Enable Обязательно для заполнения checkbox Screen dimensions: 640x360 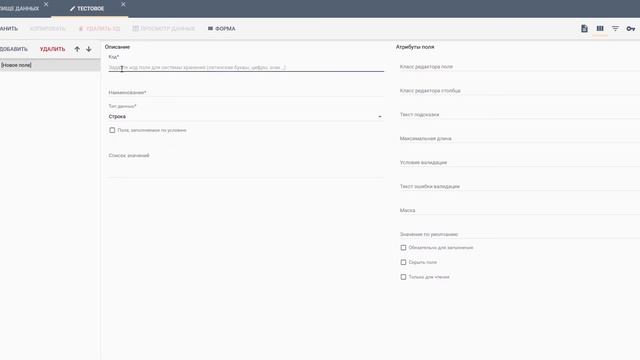point(403,248)
